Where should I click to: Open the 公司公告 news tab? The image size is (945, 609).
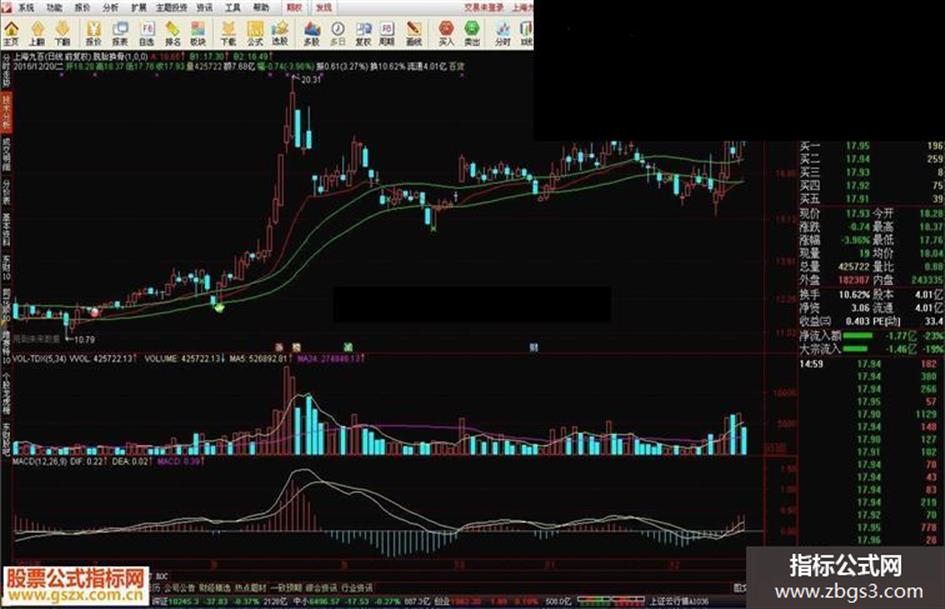[180, 587]
